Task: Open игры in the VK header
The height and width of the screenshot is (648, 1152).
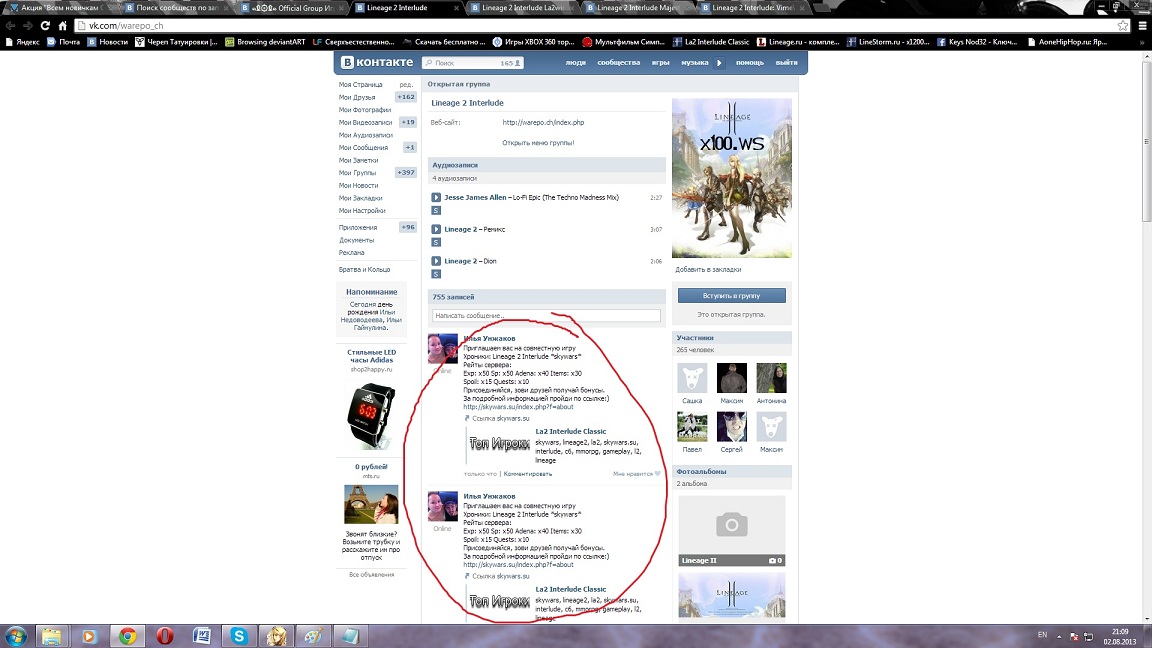Action: pyautogui.click(x=660, y=62)
